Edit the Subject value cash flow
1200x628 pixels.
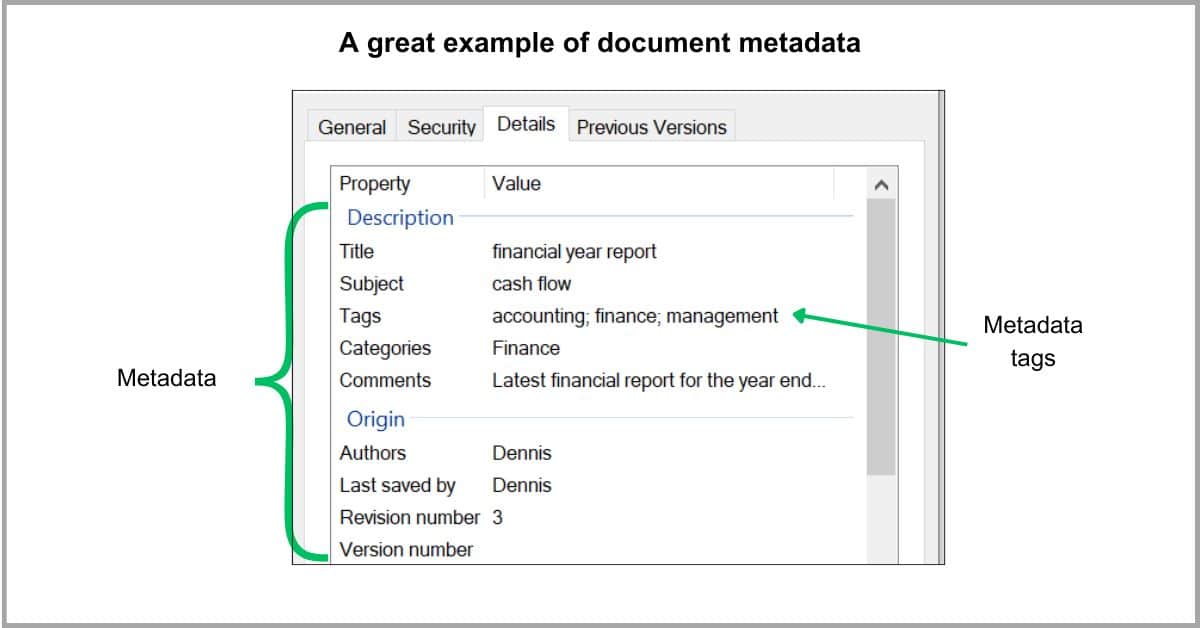tap(532, 284)
